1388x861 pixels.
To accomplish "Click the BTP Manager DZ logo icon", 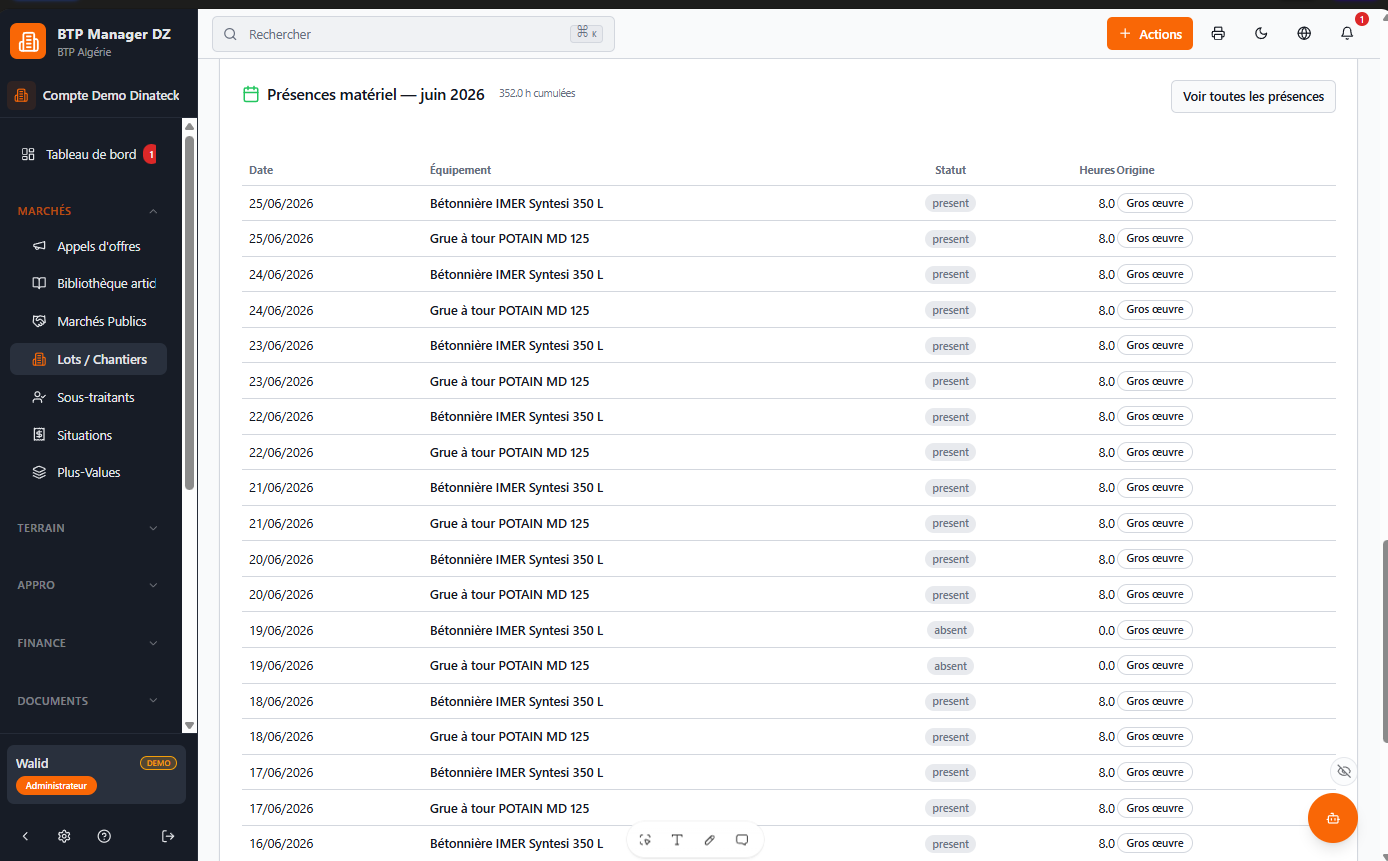I will tap(28, 41).
